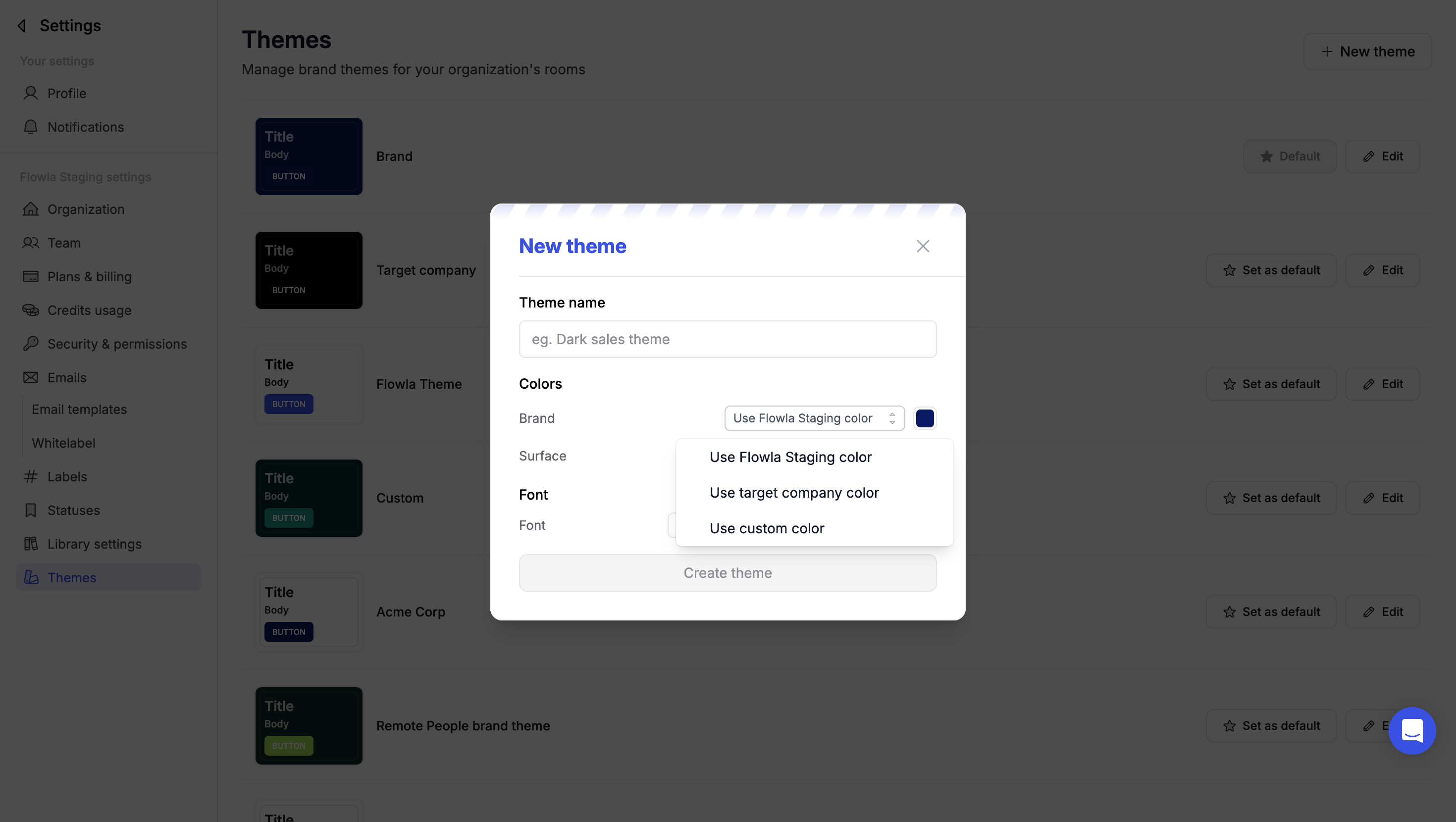This screenshot has width=1456, height=822.
Task: Click the Custom theme preview thumbnail
Action: point(309,498)
